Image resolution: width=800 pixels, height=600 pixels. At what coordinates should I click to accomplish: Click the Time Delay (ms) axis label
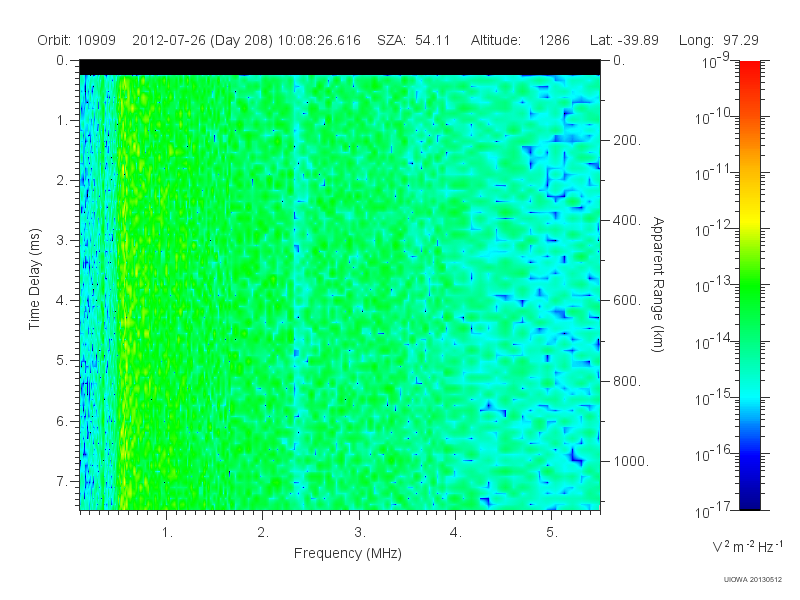point(34,279)
